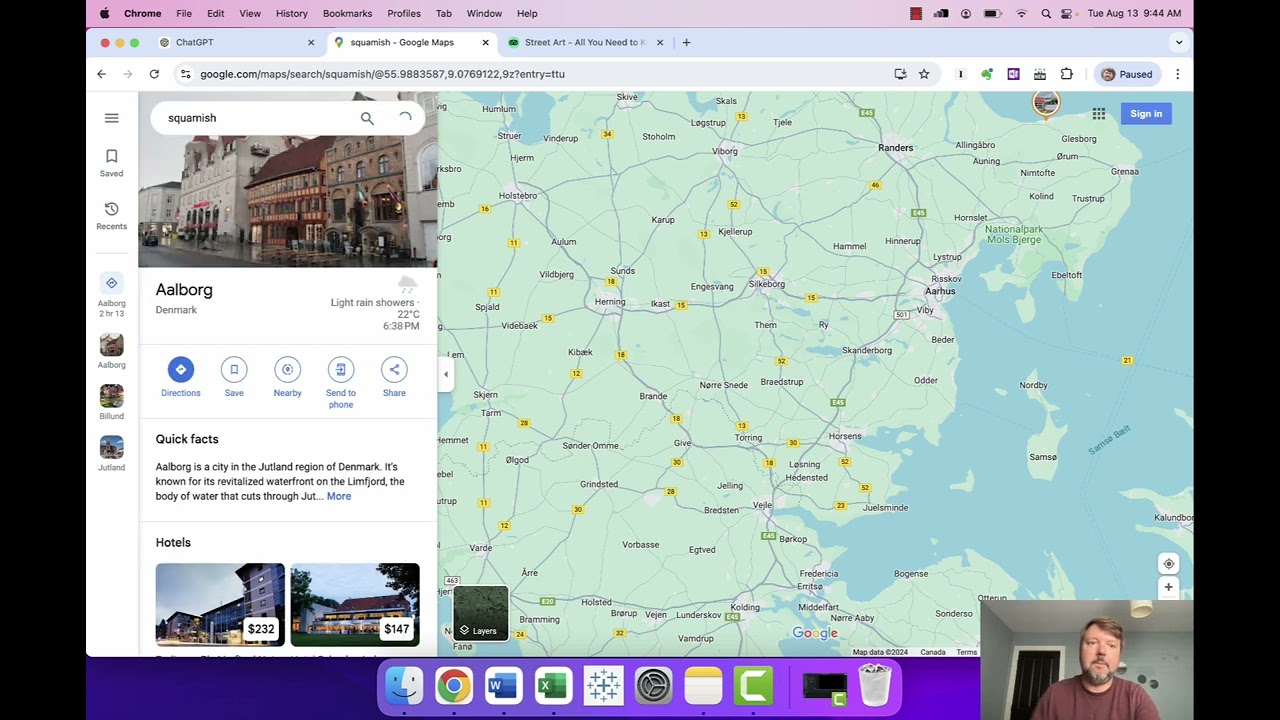Open the map Layers switcher
Screen dimensions: 1280x720
pos(481,613)
